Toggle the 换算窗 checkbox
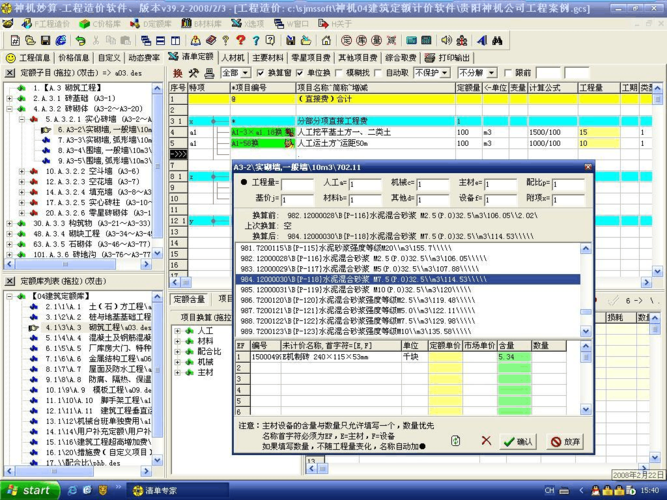 pos(262,73)
